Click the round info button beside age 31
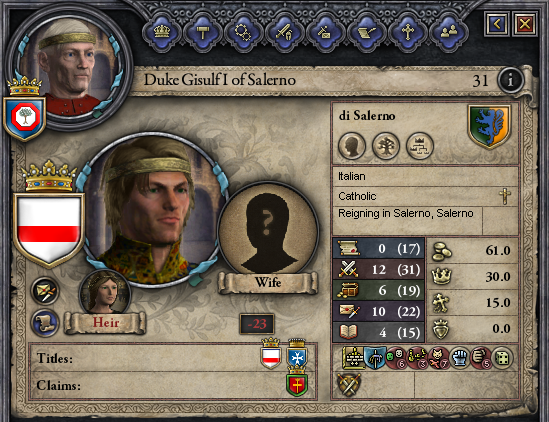 tap(511, 80)
